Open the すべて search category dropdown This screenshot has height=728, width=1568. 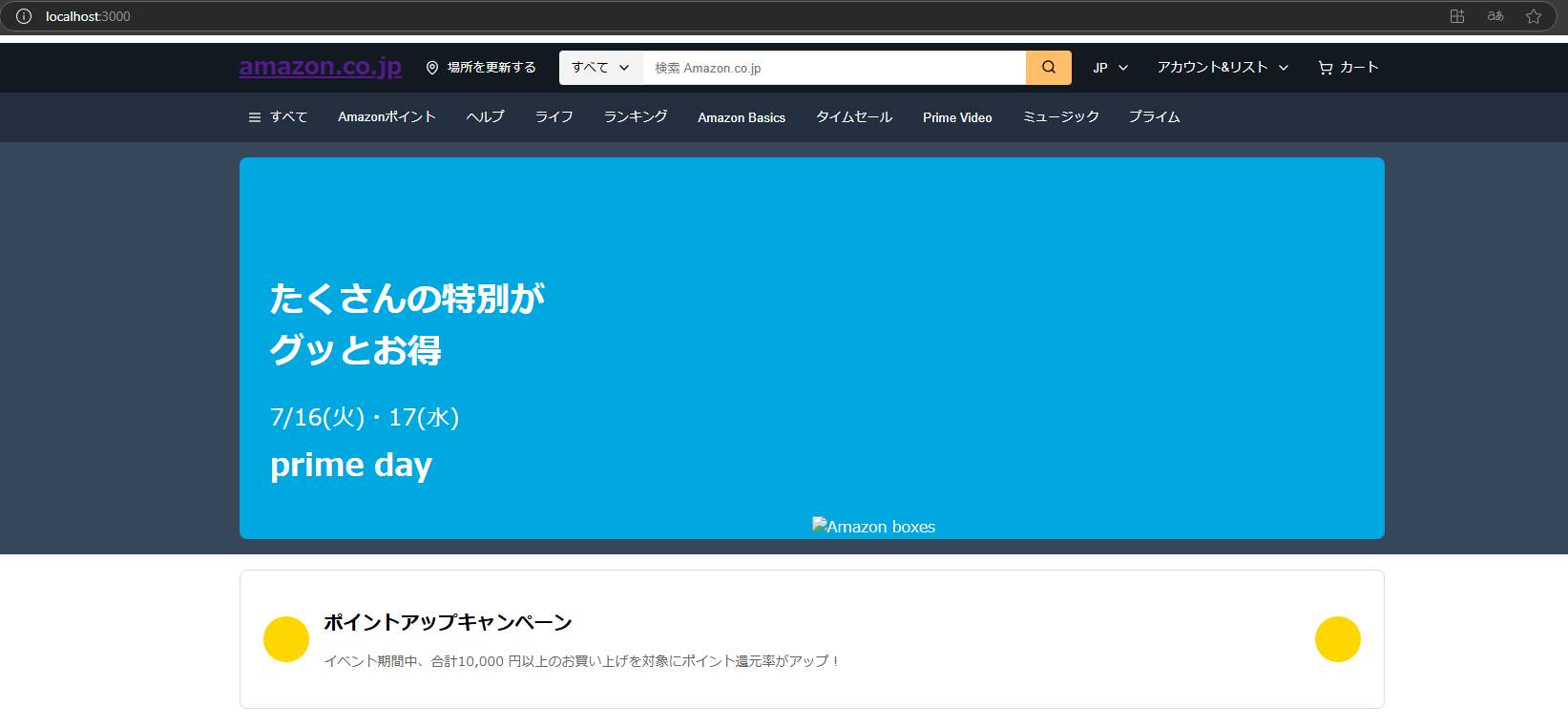click(601, 68)
